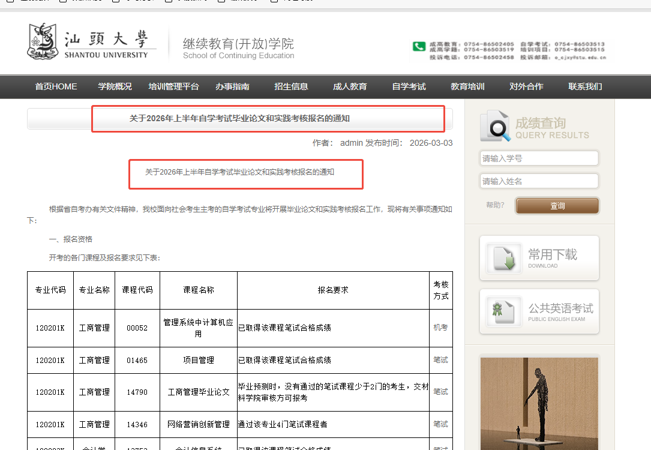Go to 首页HOME in navigation bar
Viewport: 651px width, 450px height.
click(56, 87)
